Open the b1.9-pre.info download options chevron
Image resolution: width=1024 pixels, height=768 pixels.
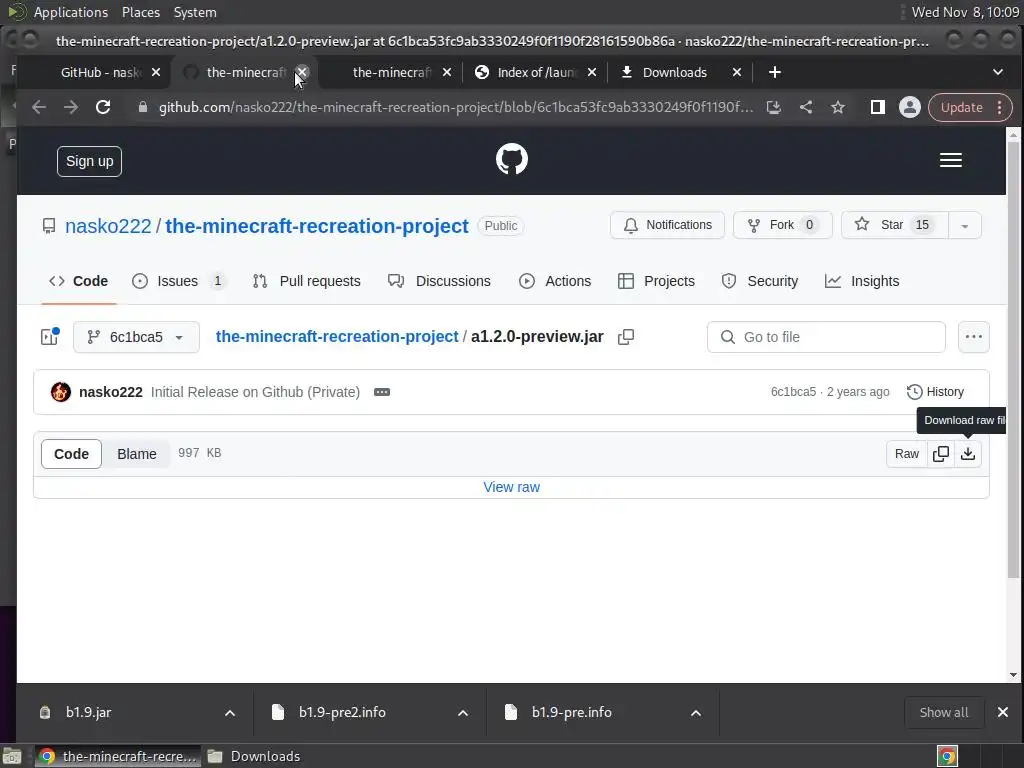coord(696,713)
